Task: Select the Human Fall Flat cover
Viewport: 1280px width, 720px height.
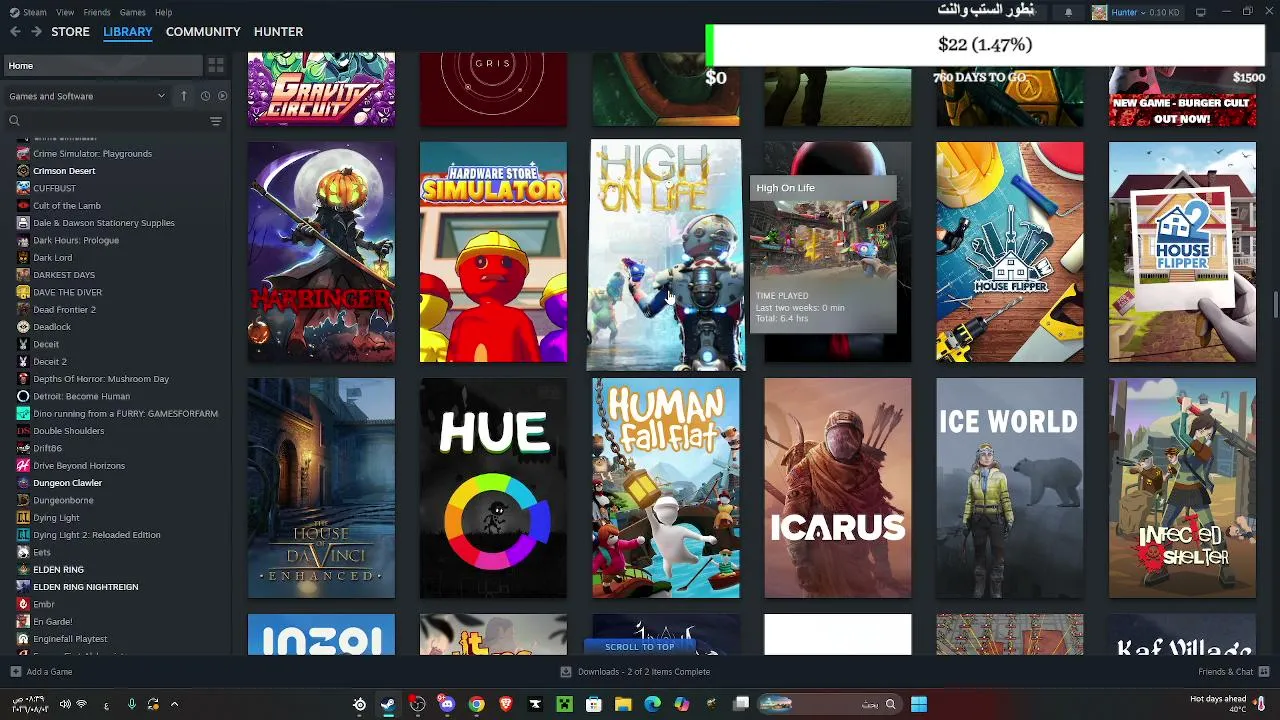Action: (666, 488)
